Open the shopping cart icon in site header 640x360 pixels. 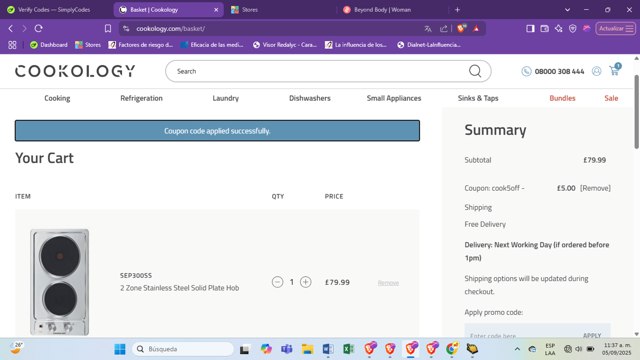pyautogui.click(x=615, y=70)
